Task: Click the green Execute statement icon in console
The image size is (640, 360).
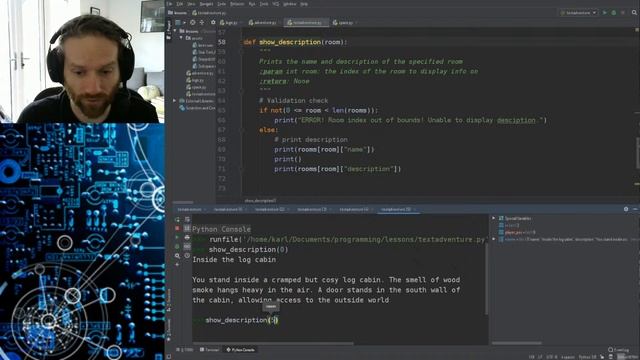Action: click(x=177, y=237)
